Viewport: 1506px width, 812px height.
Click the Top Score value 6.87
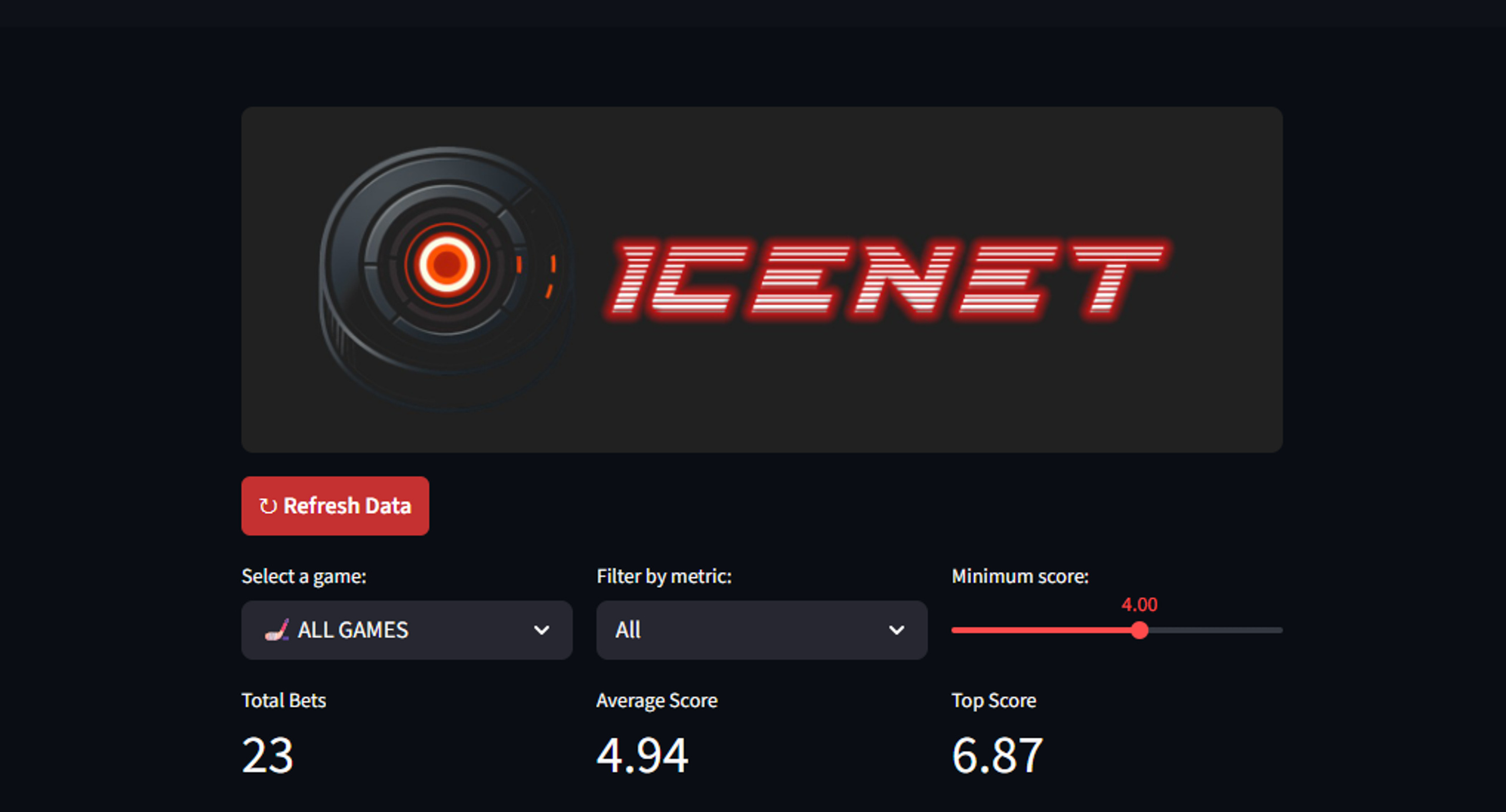[x=998, y=756]
